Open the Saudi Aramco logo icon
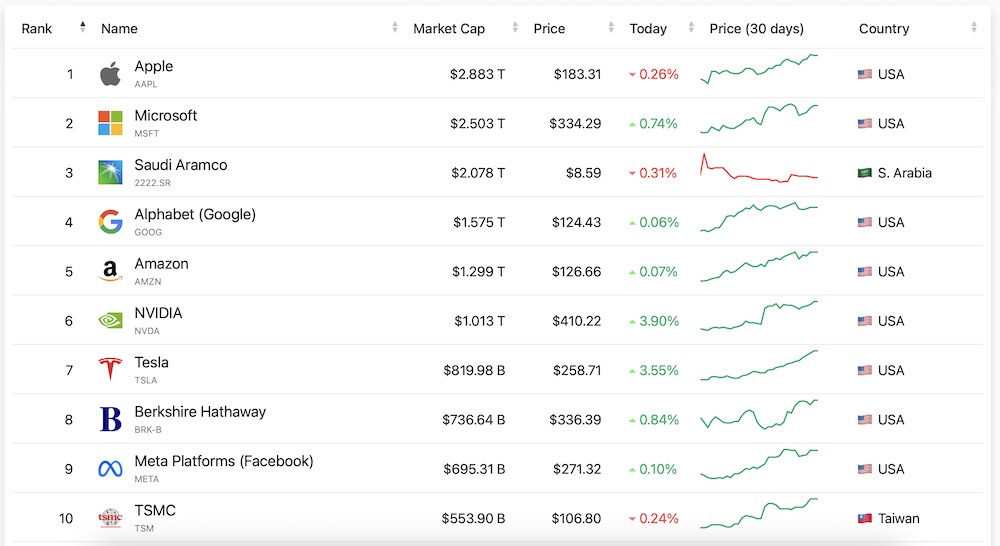 point(110,172)
